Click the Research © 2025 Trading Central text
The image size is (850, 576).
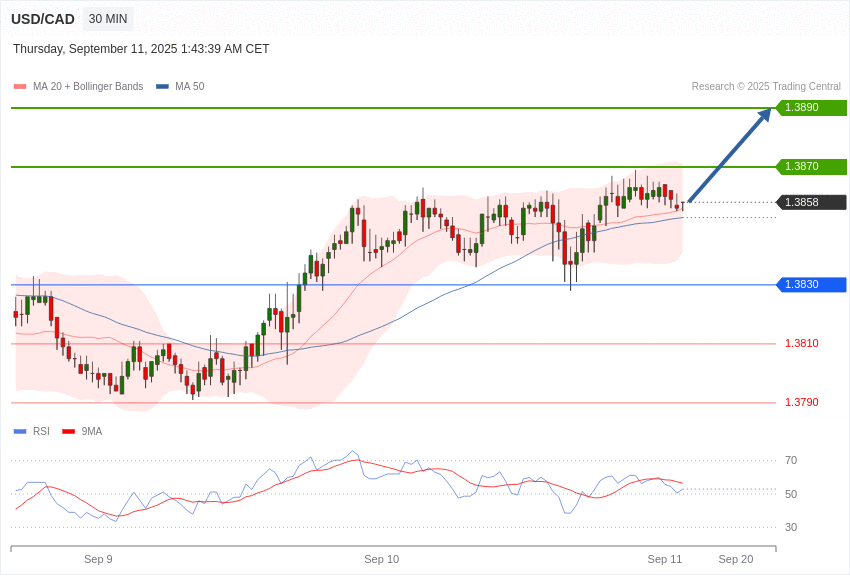[x=766, y=87]
